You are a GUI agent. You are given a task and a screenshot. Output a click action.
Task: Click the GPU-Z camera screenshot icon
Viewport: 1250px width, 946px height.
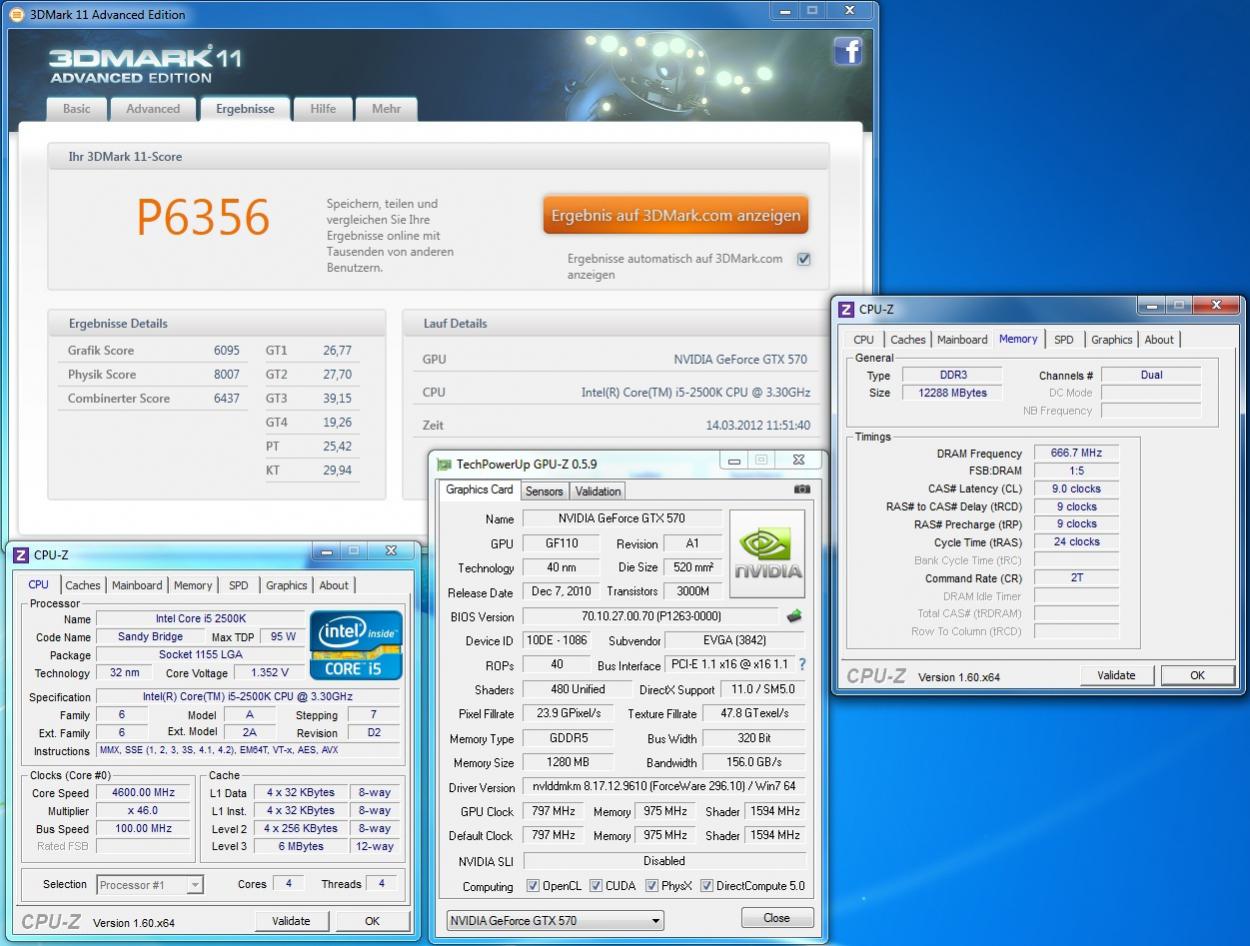click(802, 490)
